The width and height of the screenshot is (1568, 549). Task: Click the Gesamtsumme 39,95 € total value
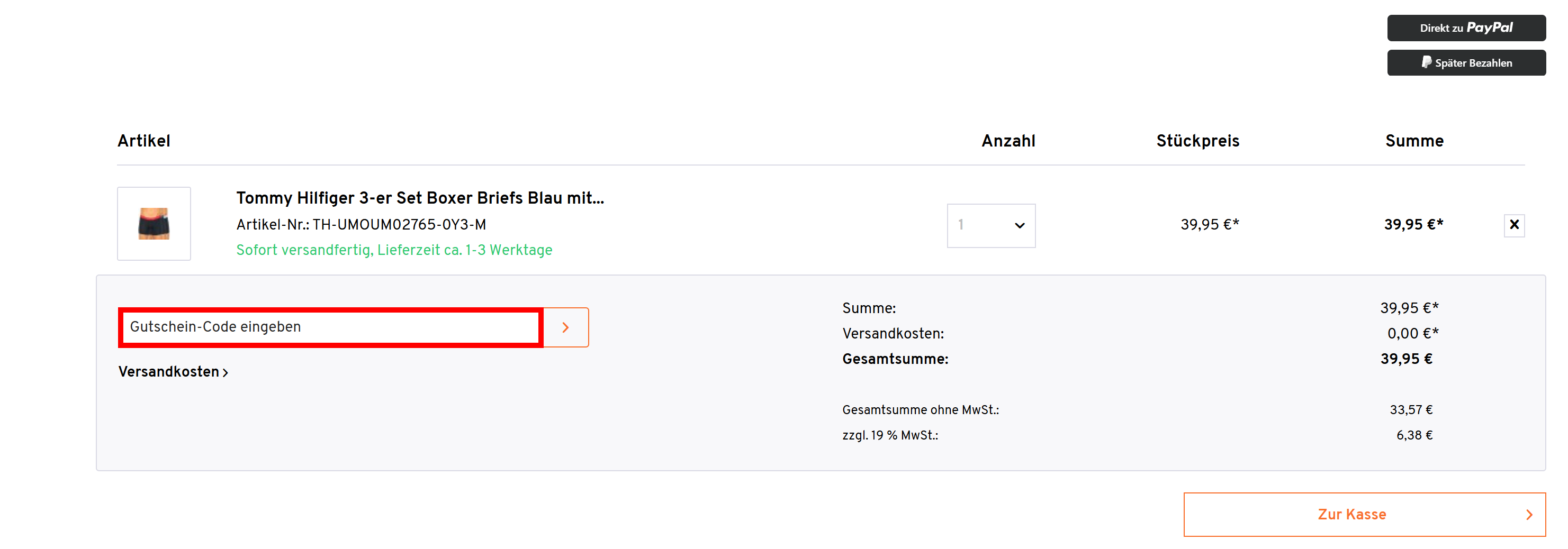[x=1406, y=359]
